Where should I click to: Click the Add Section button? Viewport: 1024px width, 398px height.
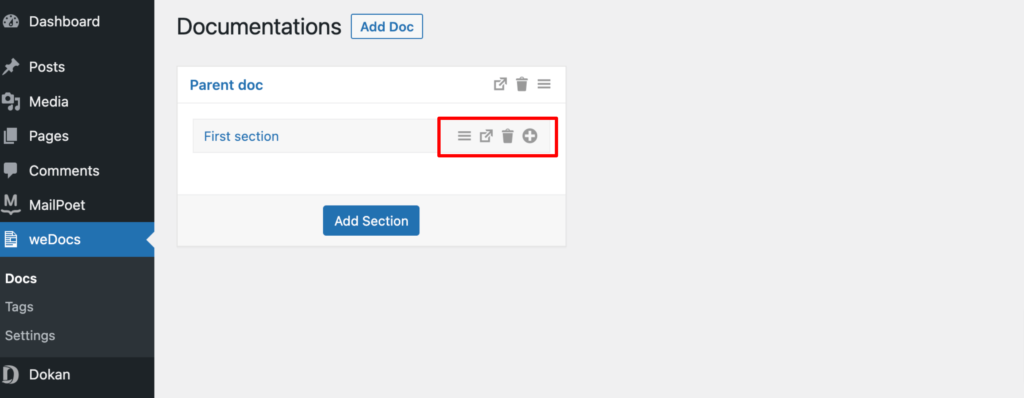(371, 221)
